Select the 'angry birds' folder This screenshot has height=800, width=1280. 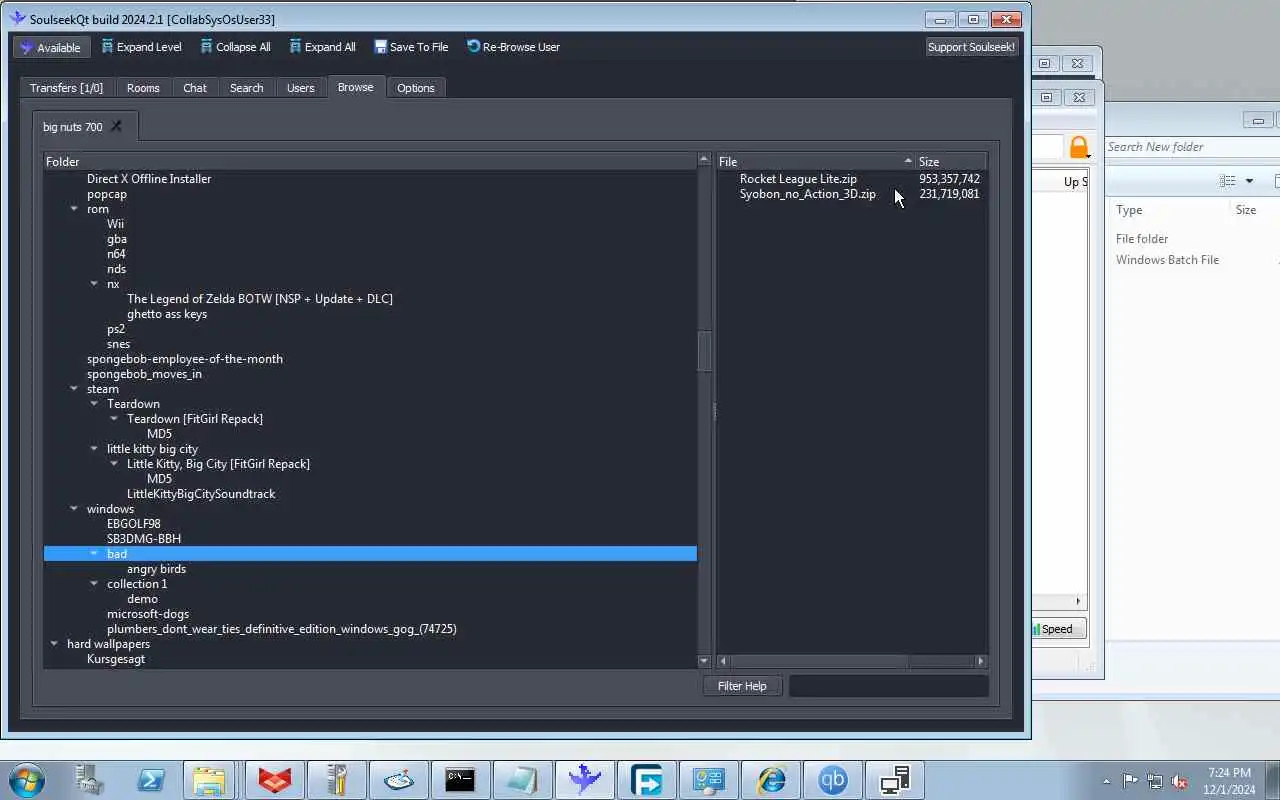pyautogui.click(x=156, y=569)
